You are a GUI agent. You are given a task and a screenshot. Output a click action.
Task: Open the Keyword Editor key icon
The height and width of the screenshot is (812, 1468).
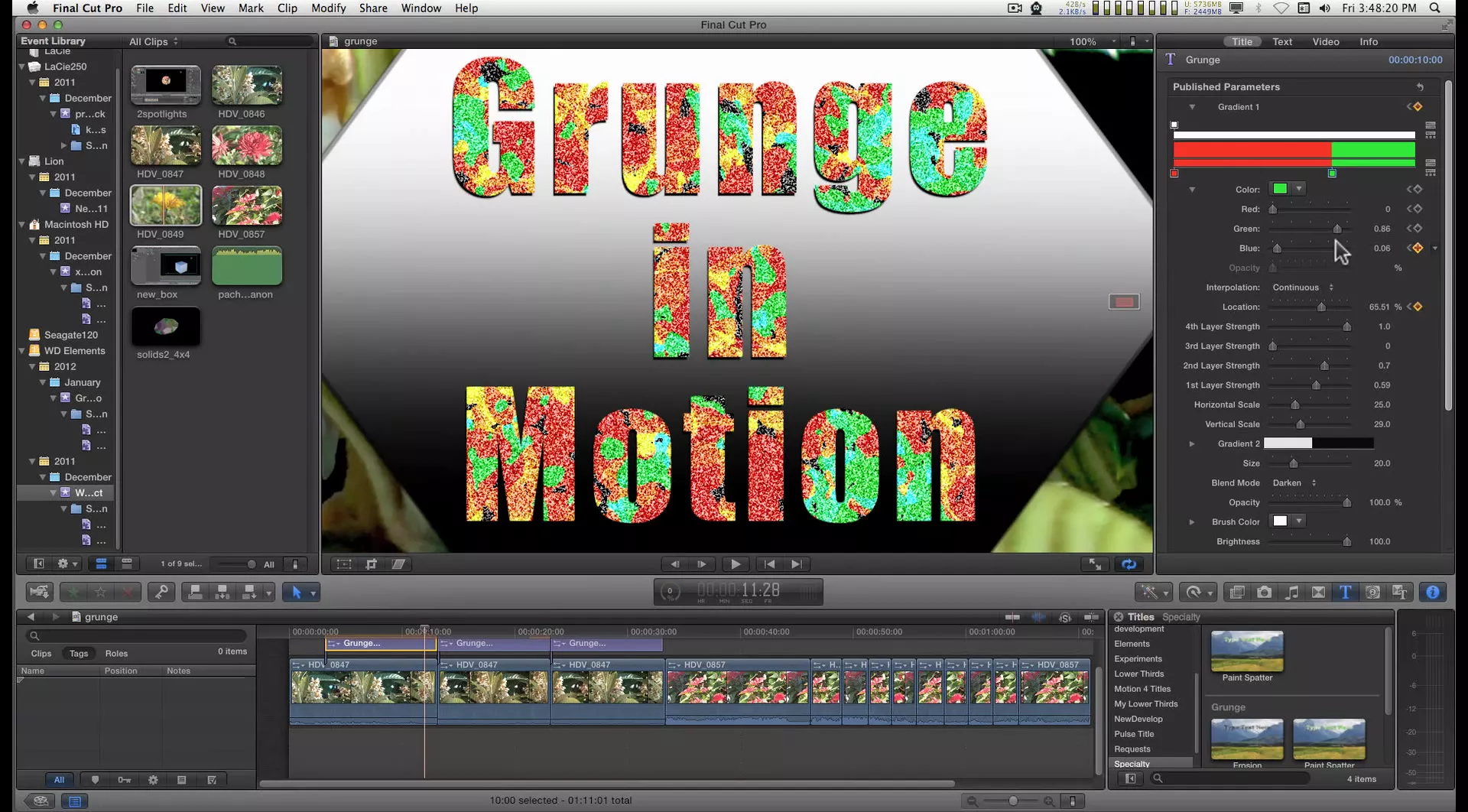[161, 592]
